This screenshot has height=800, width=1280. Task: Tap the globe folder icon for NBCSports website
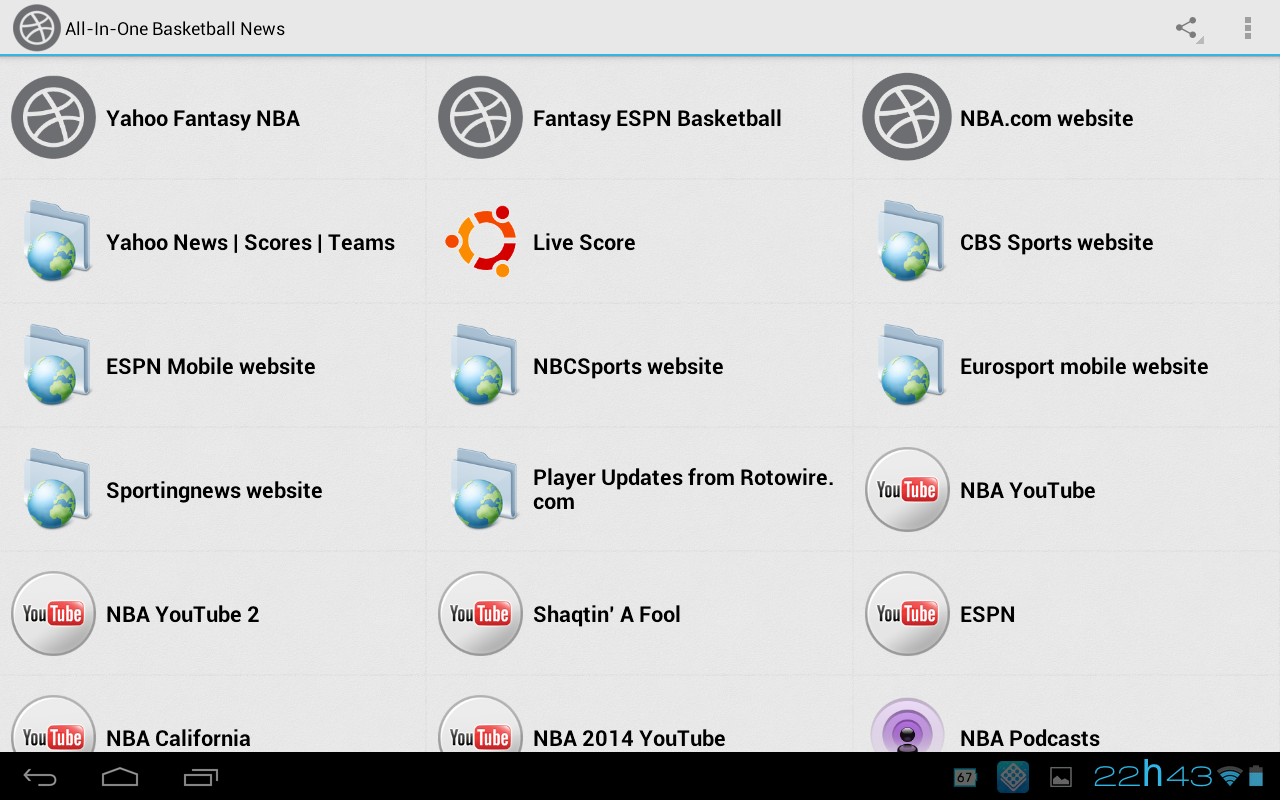point(485,366)
